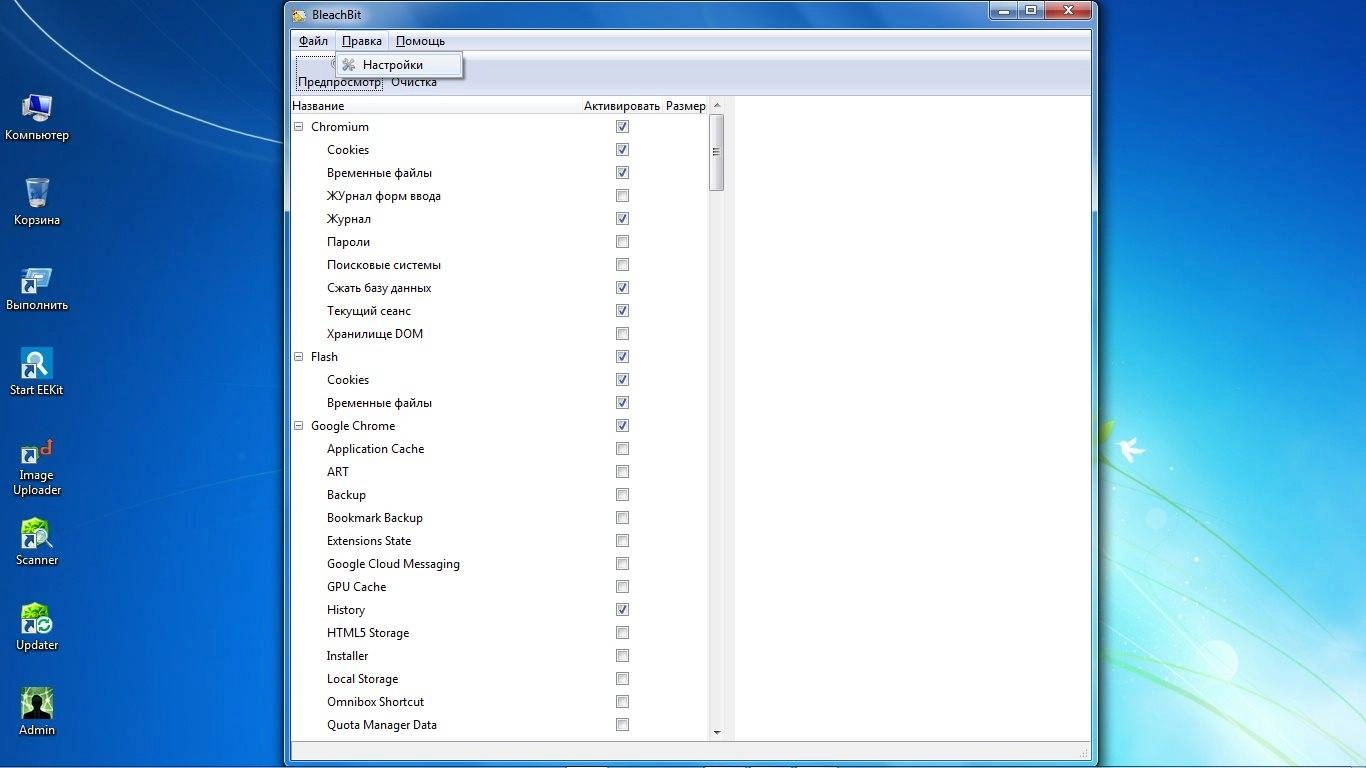Select the Admin desktop icon
The height and width of the screenshot is (768, 1366).
coord(37,712)
